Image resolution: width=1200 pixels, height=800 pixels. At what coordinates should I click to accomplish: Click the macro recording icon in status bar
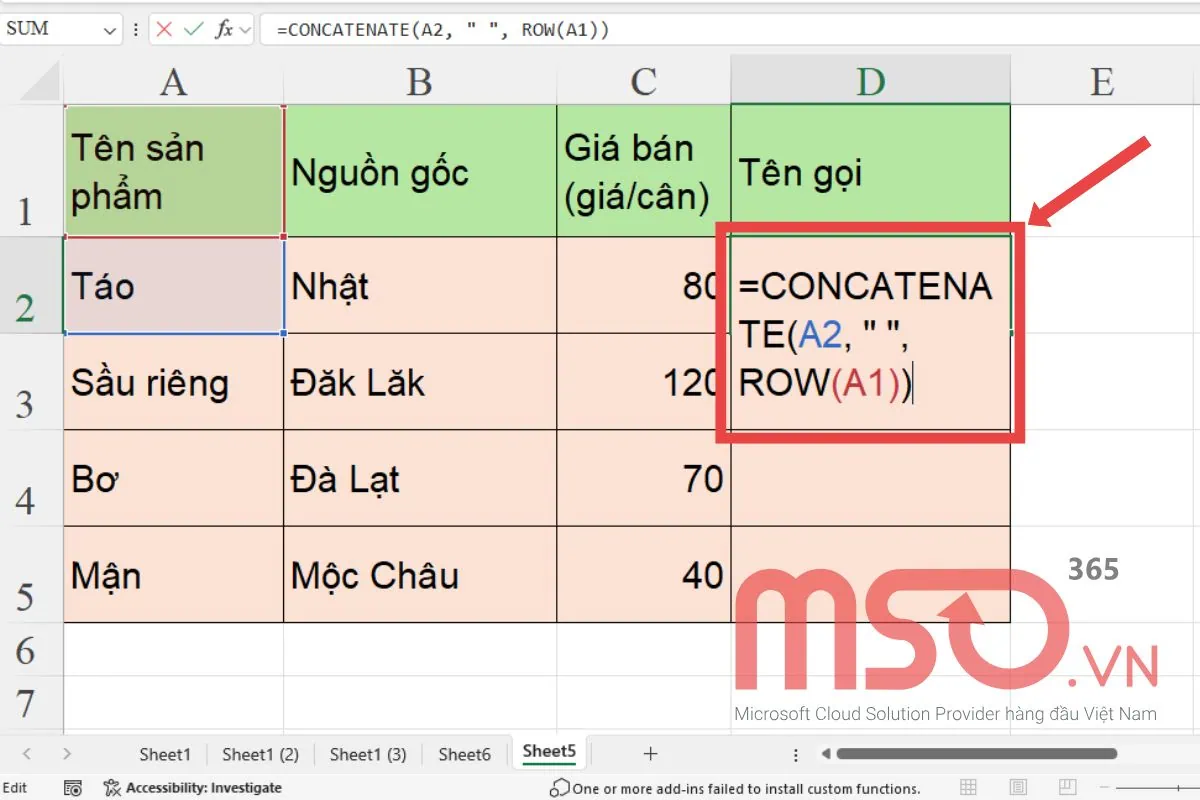coord(72,788)
